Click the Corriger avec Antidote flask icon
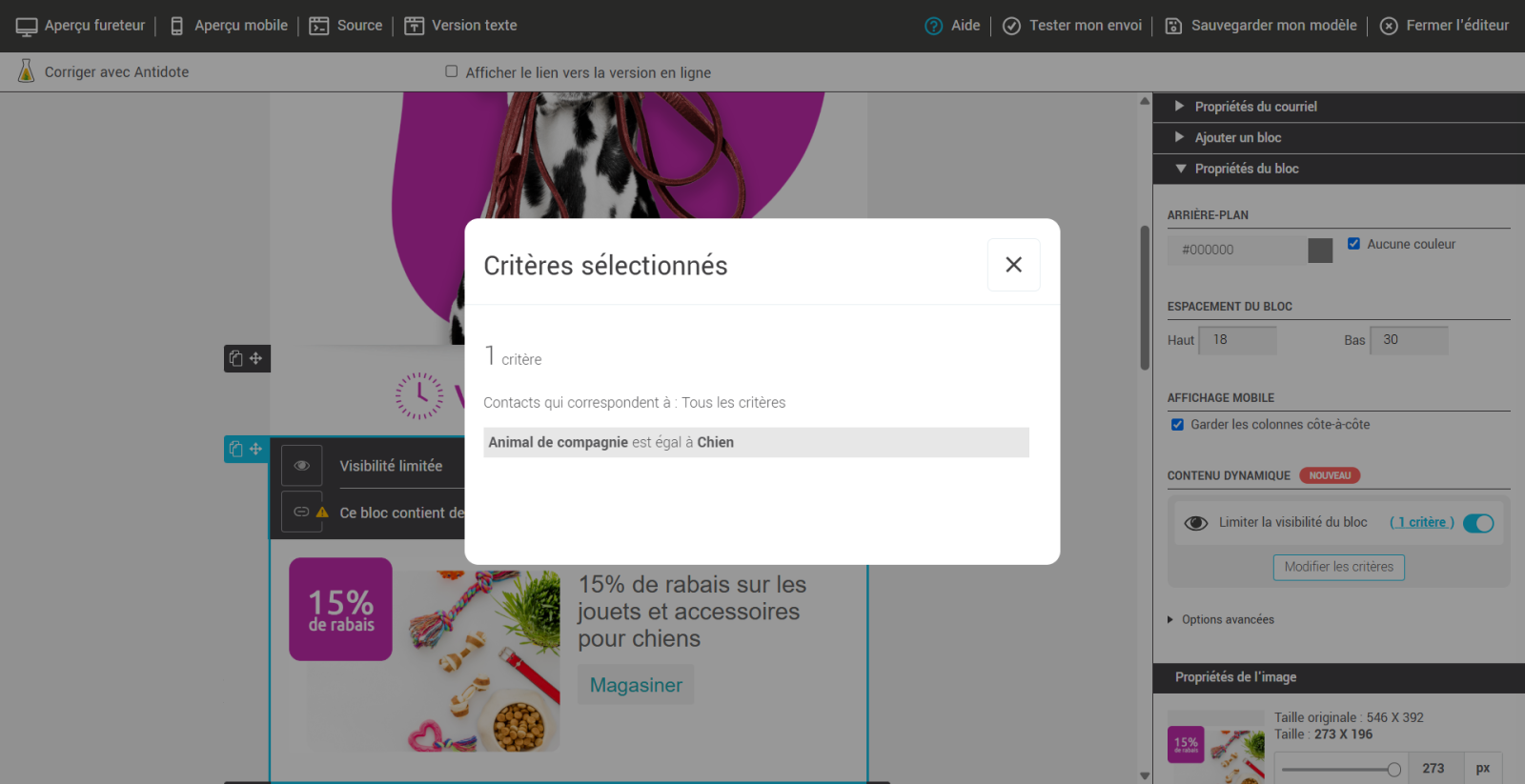This screenshot has width=1525, height=784. tap(27, 71)
